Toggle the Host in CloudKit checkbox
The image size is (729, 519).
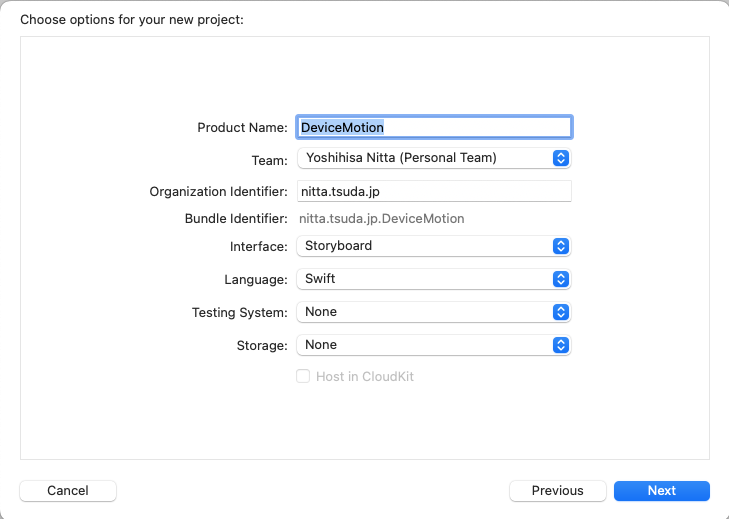tap(303, 377)
